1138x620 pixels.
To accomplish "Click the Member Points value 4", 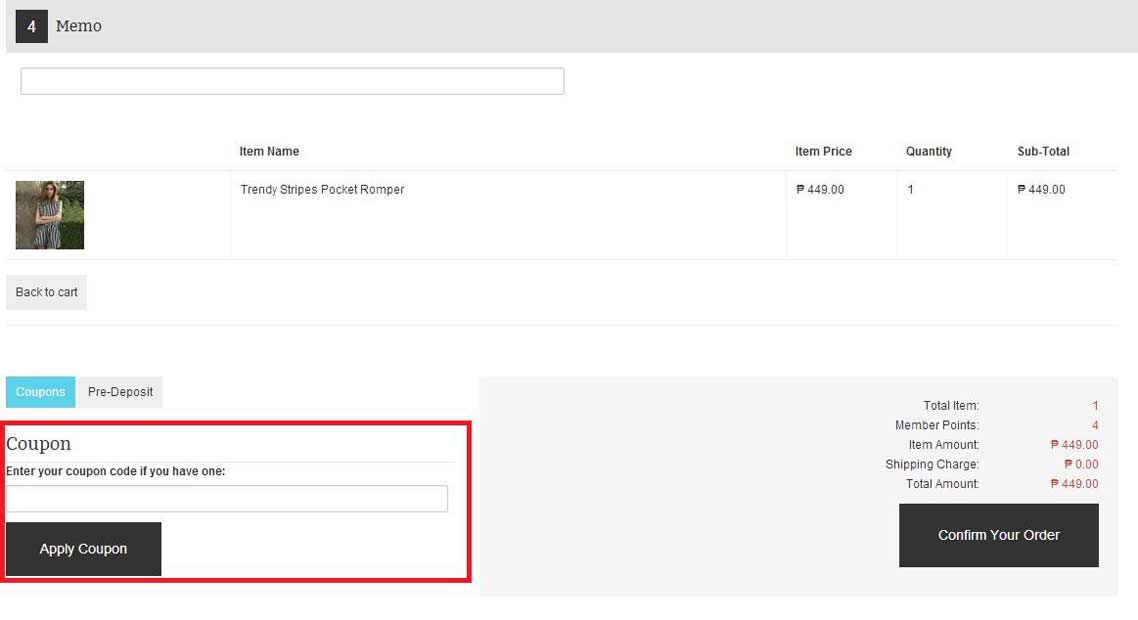I will pyautogui.click(x=1094, y=425).
